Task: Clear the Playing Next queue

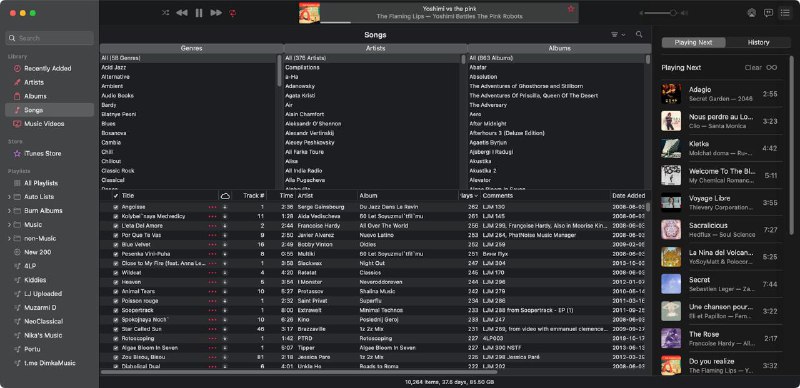Action: [x=753, y=67]
